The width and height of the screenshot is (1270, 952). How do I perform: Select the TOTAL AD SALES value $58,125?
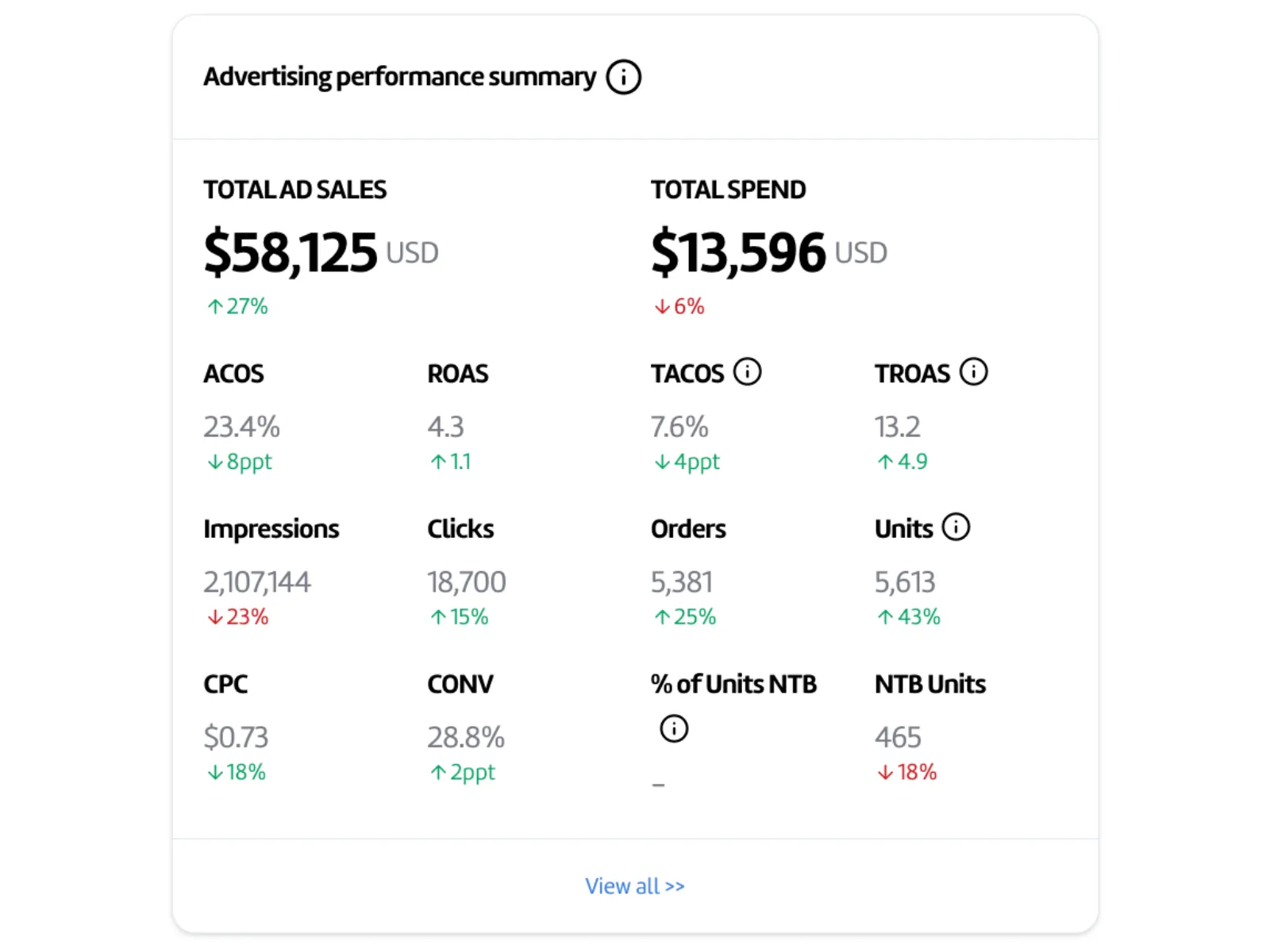coord(291,252)
